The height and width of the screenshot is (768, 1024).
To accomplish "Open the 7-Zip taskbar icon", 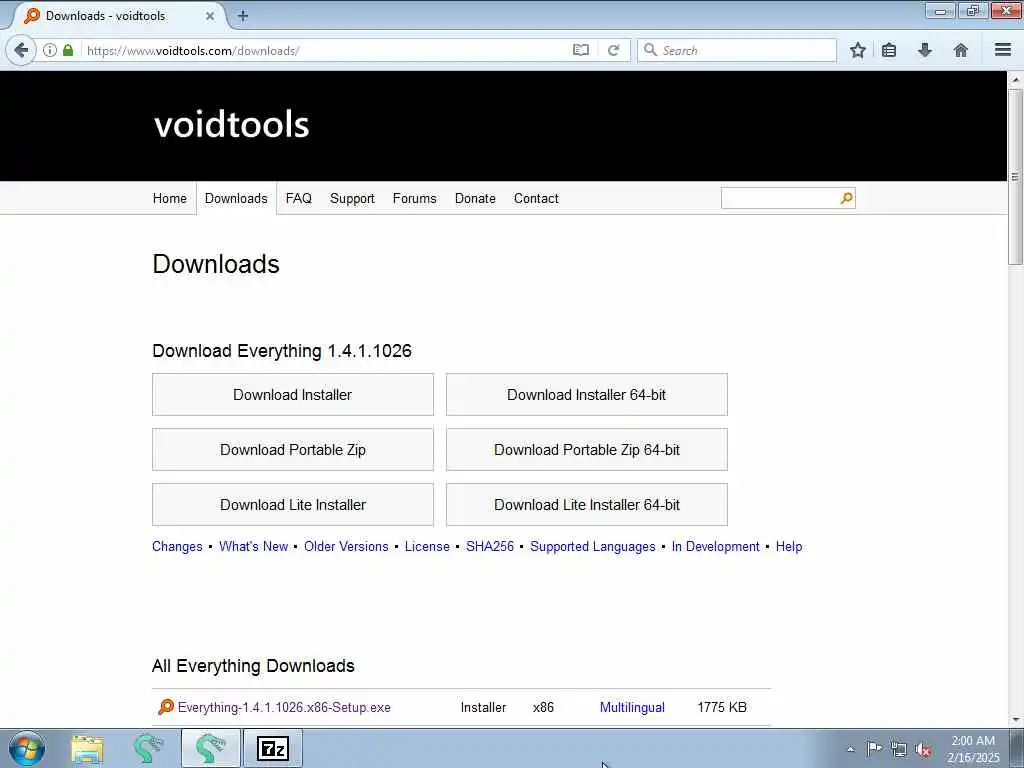I will [x=272, y=748].
